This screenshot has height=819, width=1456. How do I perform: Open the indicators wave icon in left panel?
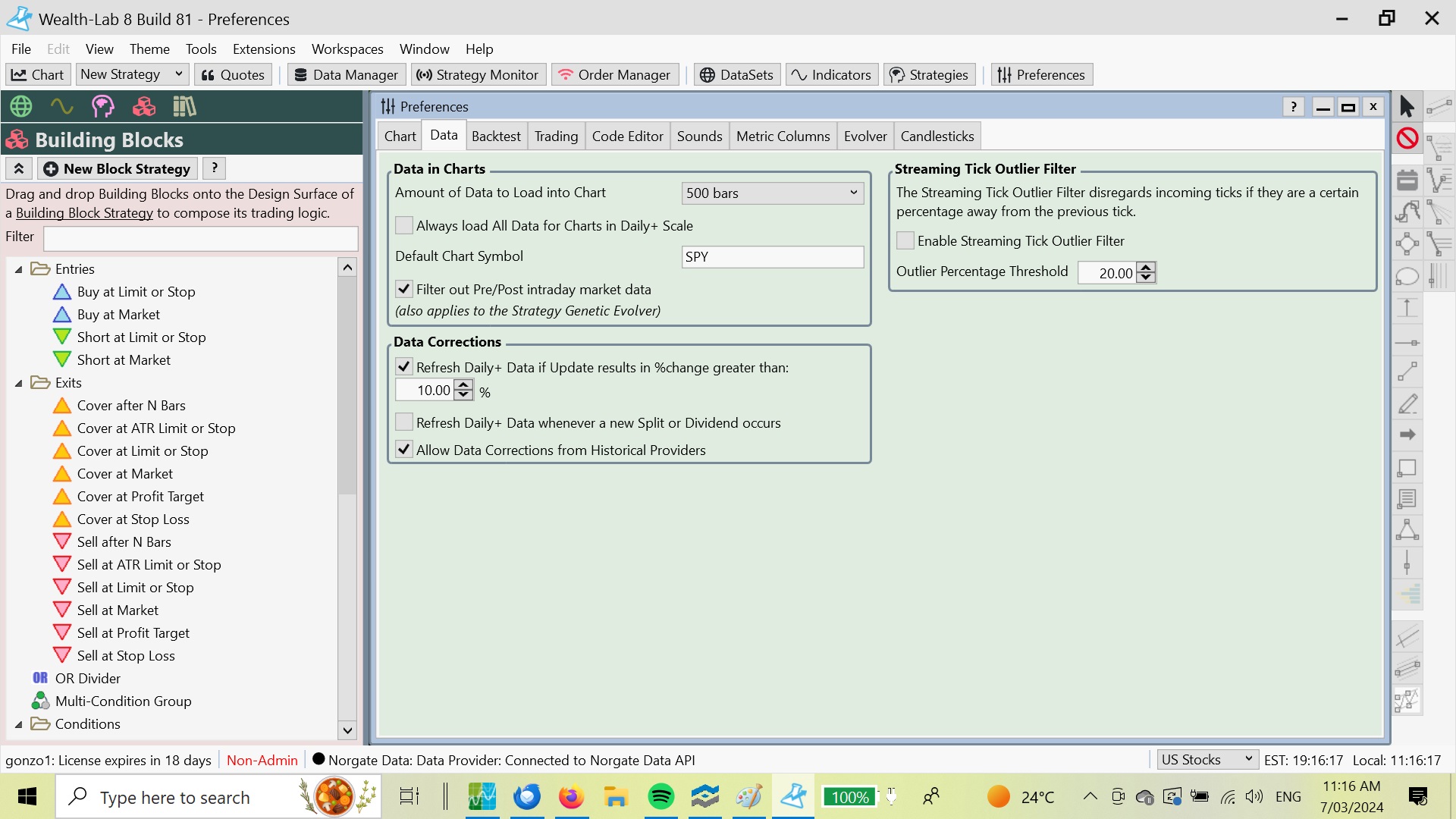[x=62, y=106]
